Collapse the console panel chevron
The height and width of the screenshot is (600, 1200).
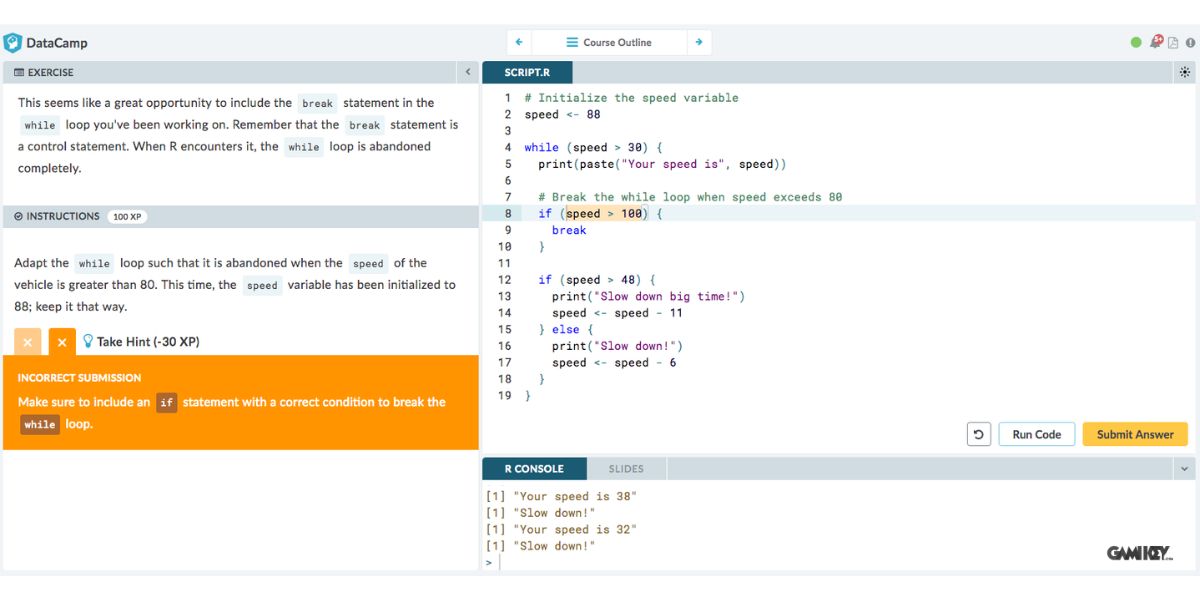pyautogui.click(x=1185, y=468)
